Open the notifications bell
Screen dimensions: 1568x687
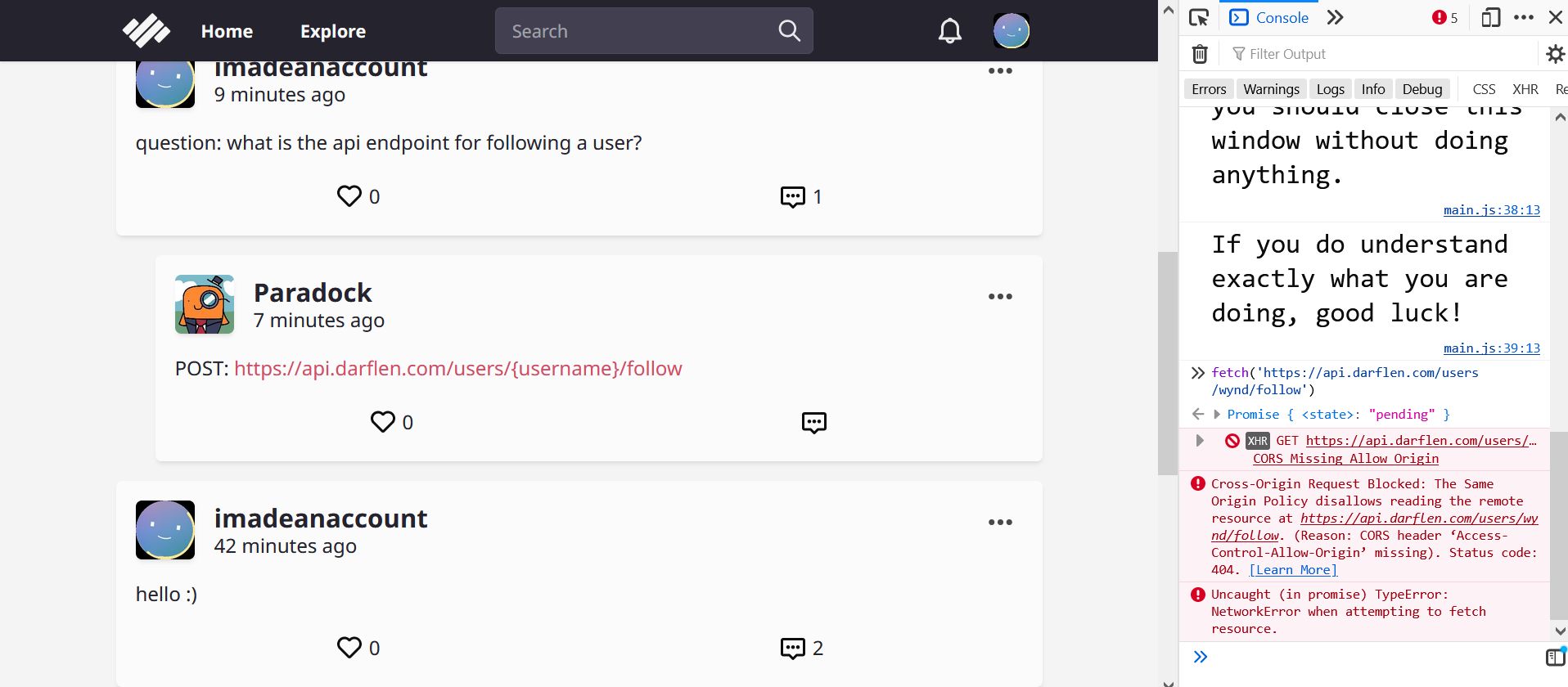tap(949, 31)
